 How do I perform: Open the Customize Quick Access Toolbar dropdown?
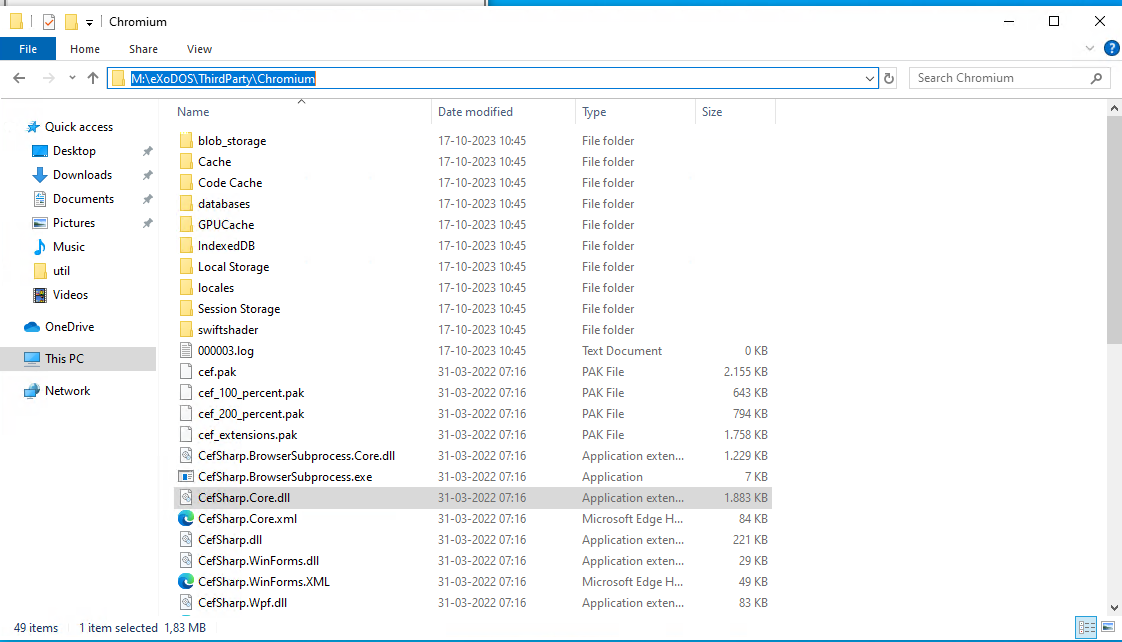click(89, 23)
